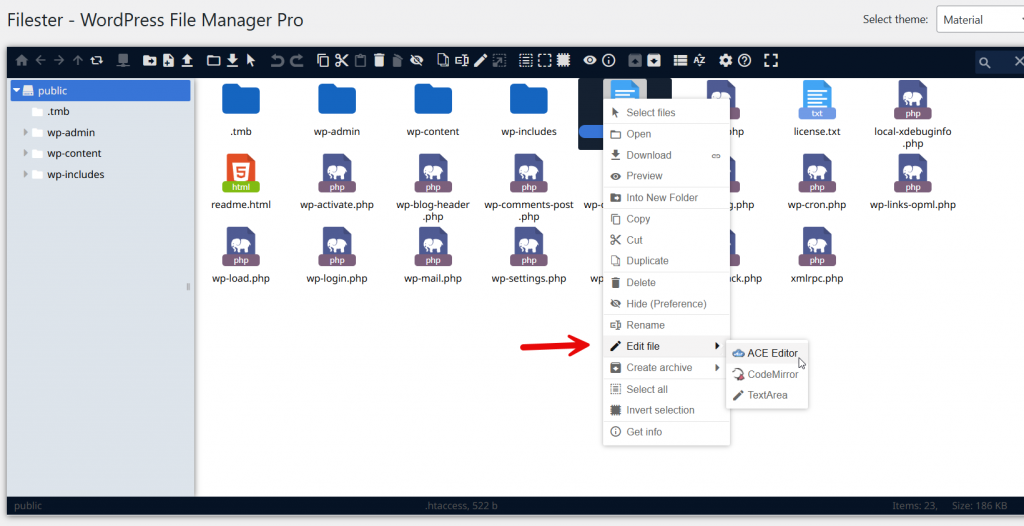Toggle hidden items with crossed-eye toolbar icon
1024x526 pixels.
[416, 61]
